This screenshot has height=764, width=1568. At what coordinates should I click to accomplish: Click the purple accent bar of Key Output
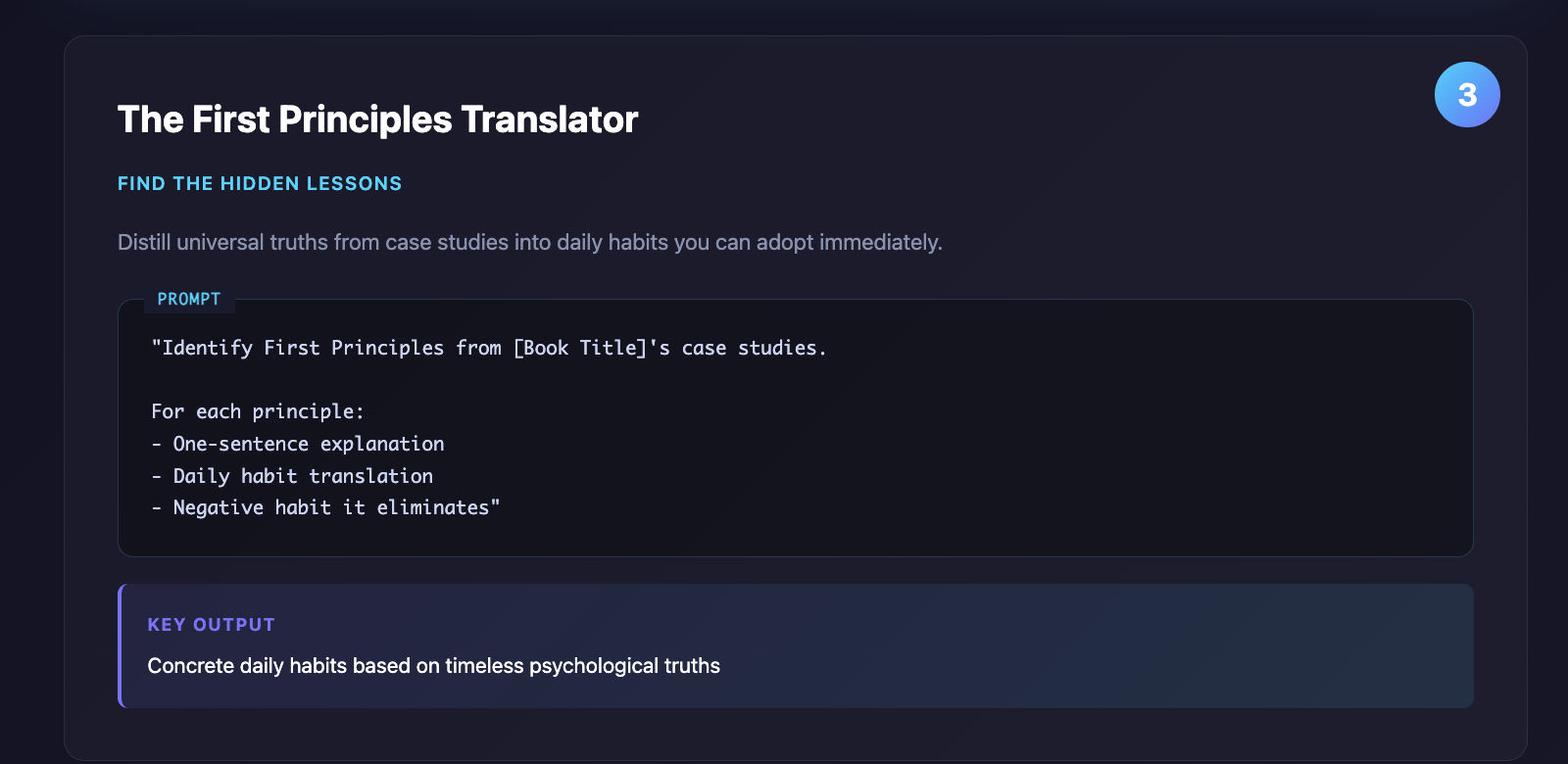tap(121, 645)
